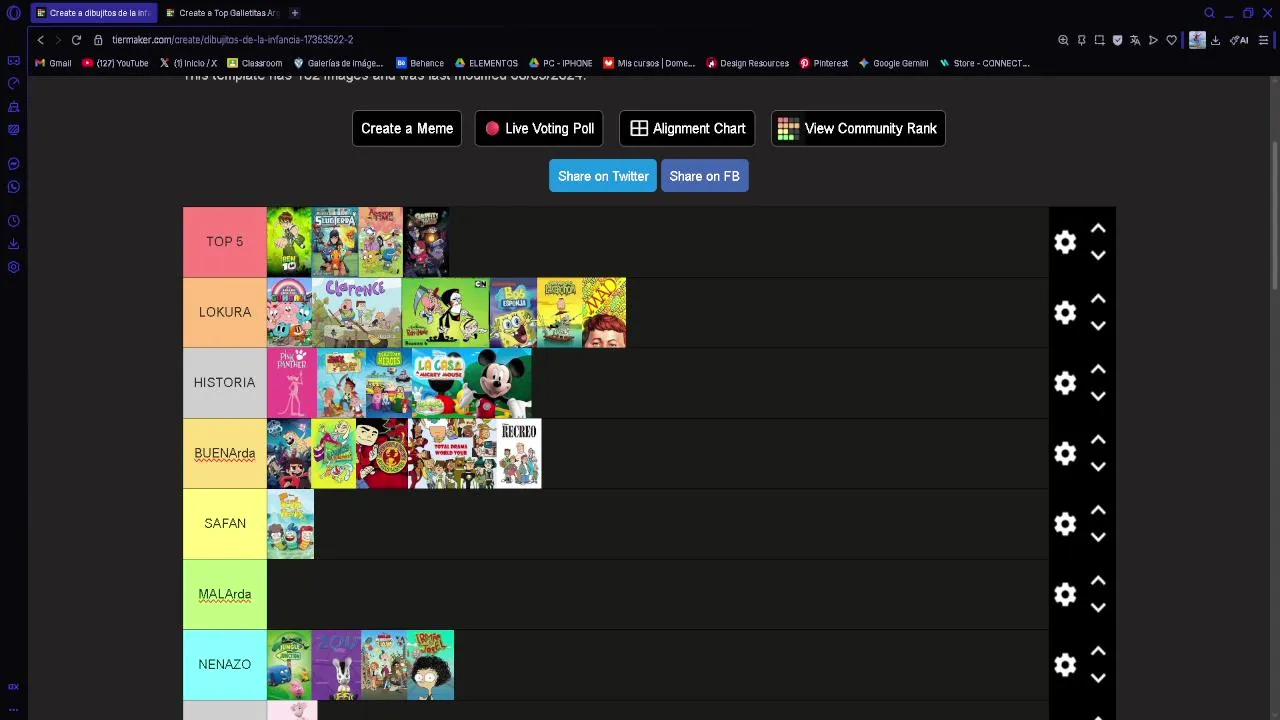
Task: Open History clock icon in sidebar
Action: pyautogui.click(x=14, y=221)
